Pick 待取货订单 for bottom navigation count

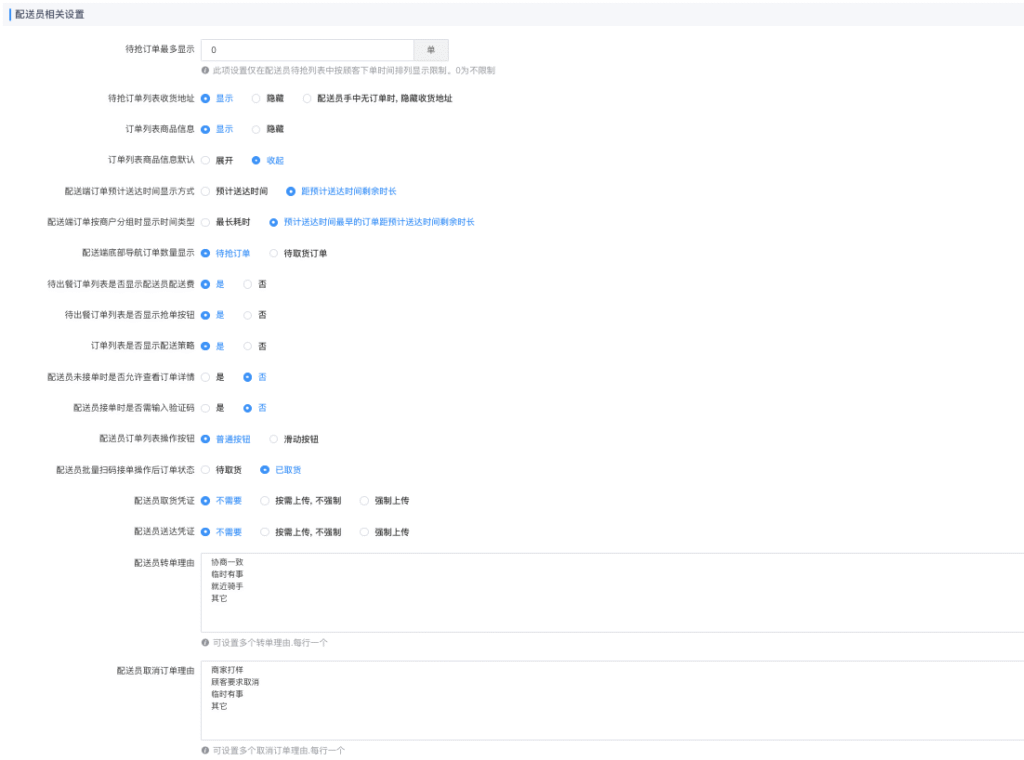[x=275, y=253]
